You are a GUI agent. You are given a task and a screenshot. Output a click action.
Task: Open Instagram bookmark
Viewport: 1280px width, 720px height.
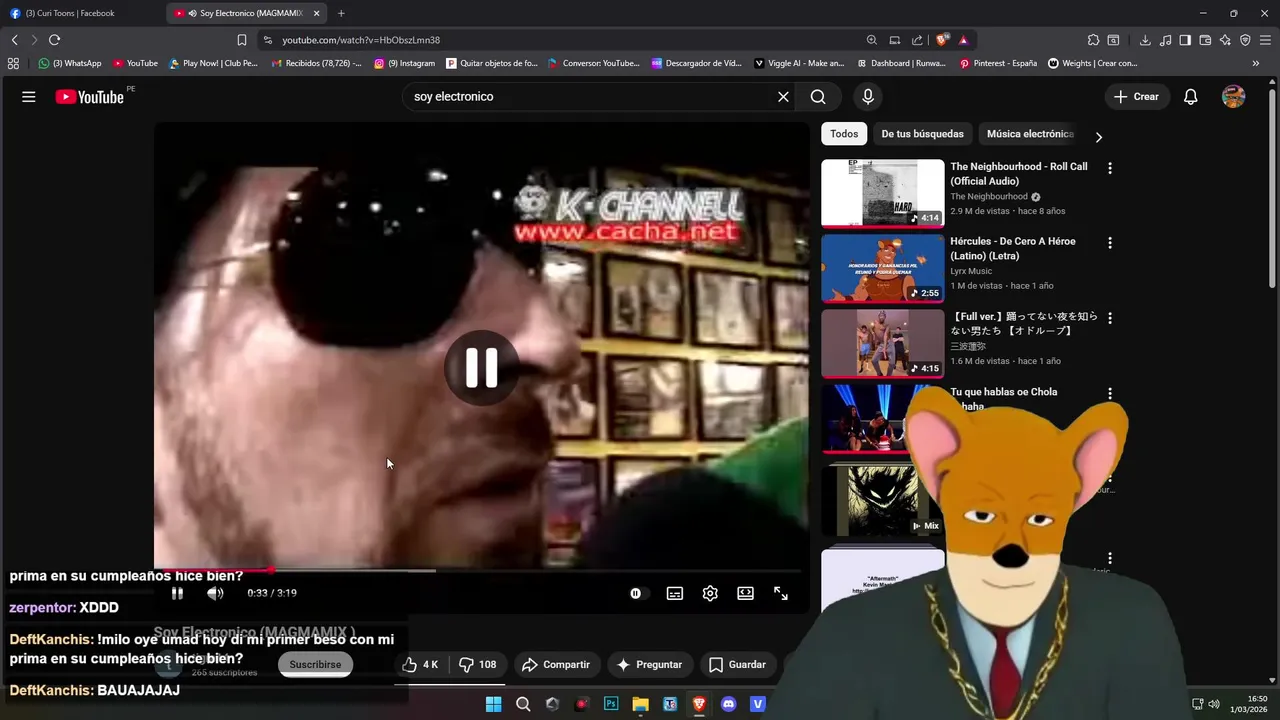click(x=404, y=63)
